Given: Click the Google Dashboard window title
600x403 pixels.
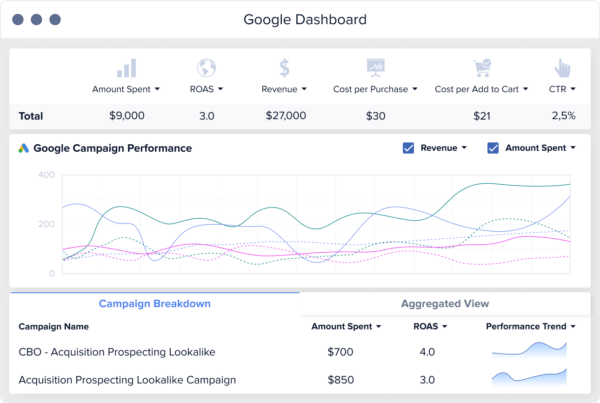Looking at the screenshot, I should pyautogui.click(x=305, y=20).
